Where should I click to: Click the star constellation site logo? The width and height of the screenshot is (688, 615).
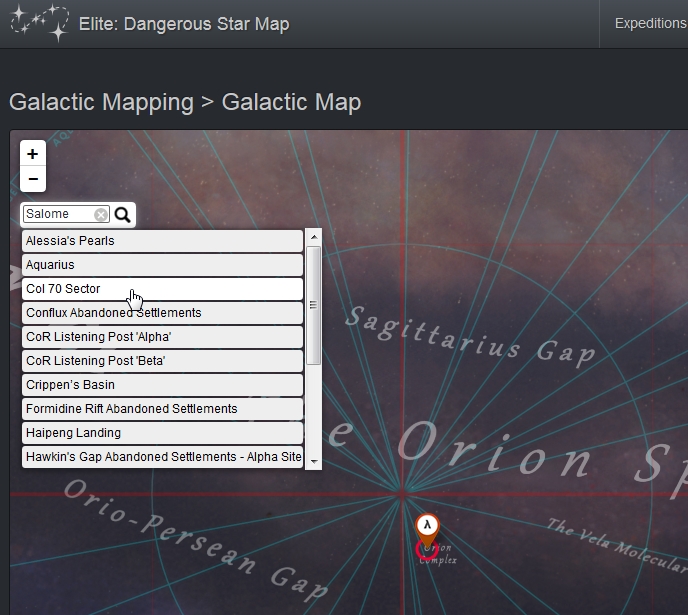39,23
